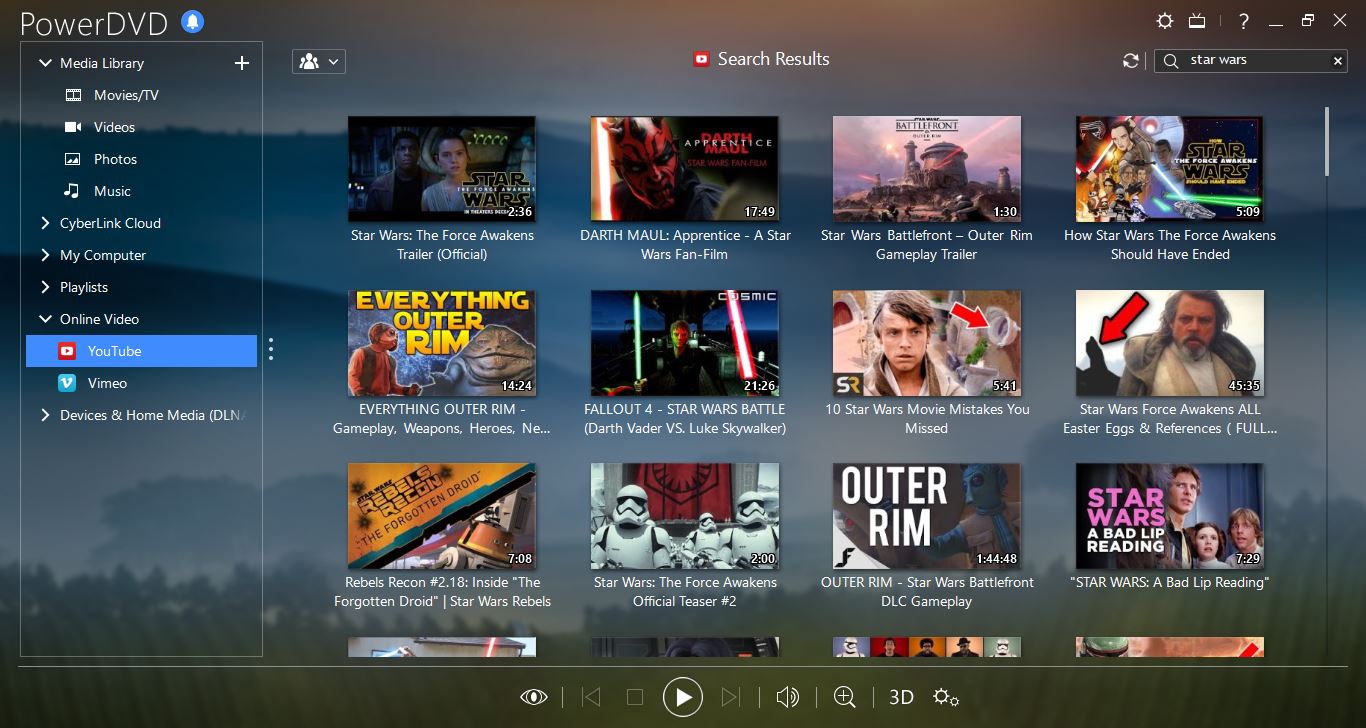Open zoom magnifier control
Viewport: 1366px width, 728px height.
pyautogui.click(x=844, y=697)
